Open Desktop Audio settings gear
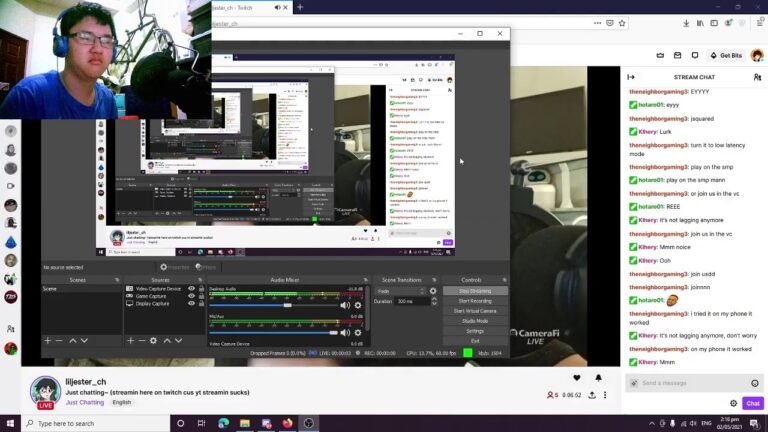The height and width of the screenshot is (432, 768). [358, 305]
